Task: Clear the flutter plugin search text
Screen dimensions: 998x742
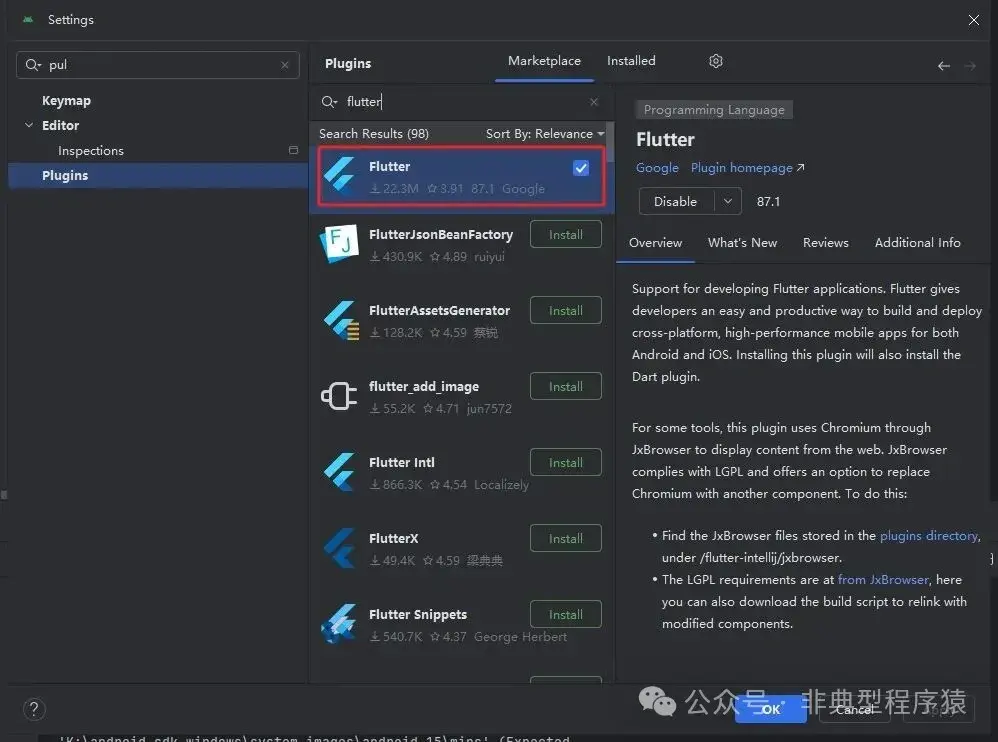Action: 593,102
